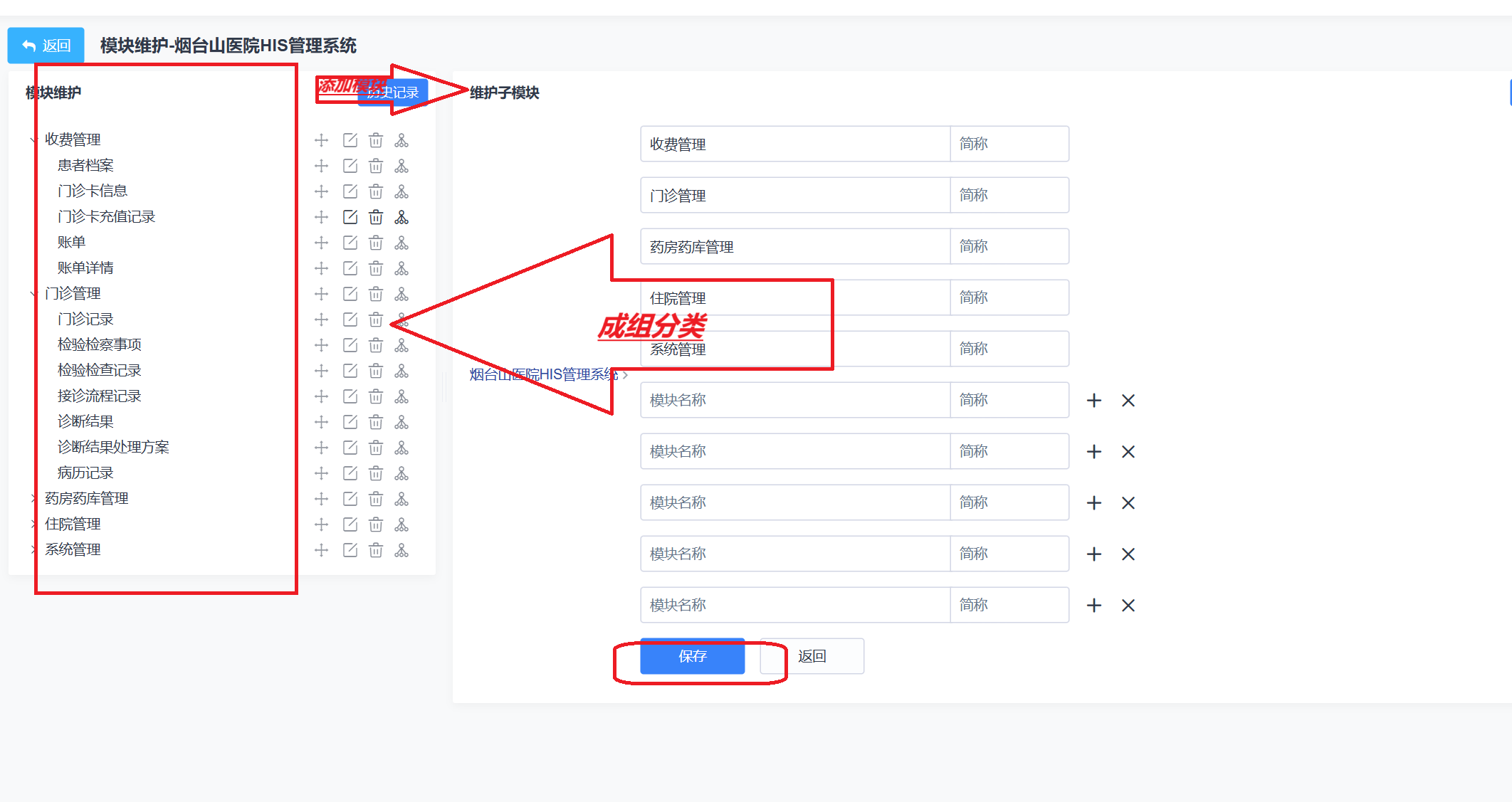
Task: Expand the 住院管理 tree node
Action: [x=34, y=524]
